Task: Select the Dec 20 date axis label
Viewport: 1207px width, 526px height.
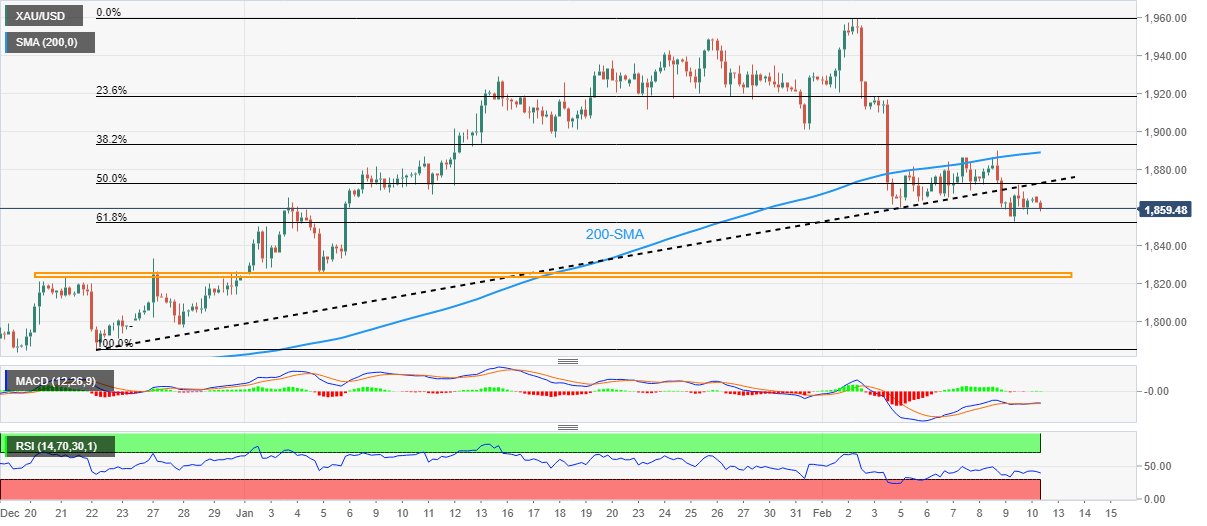Action: click(x=19, y=511)
